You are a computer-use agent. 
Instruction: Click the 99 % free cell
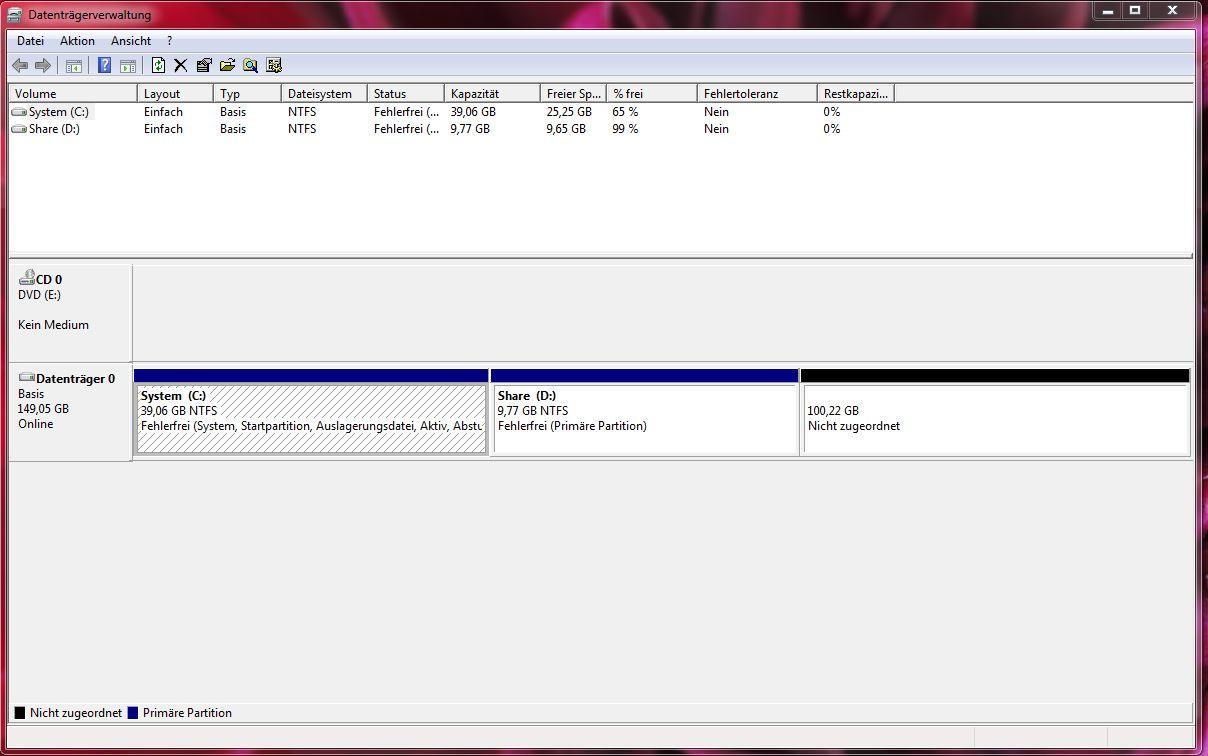coord(625,129)
